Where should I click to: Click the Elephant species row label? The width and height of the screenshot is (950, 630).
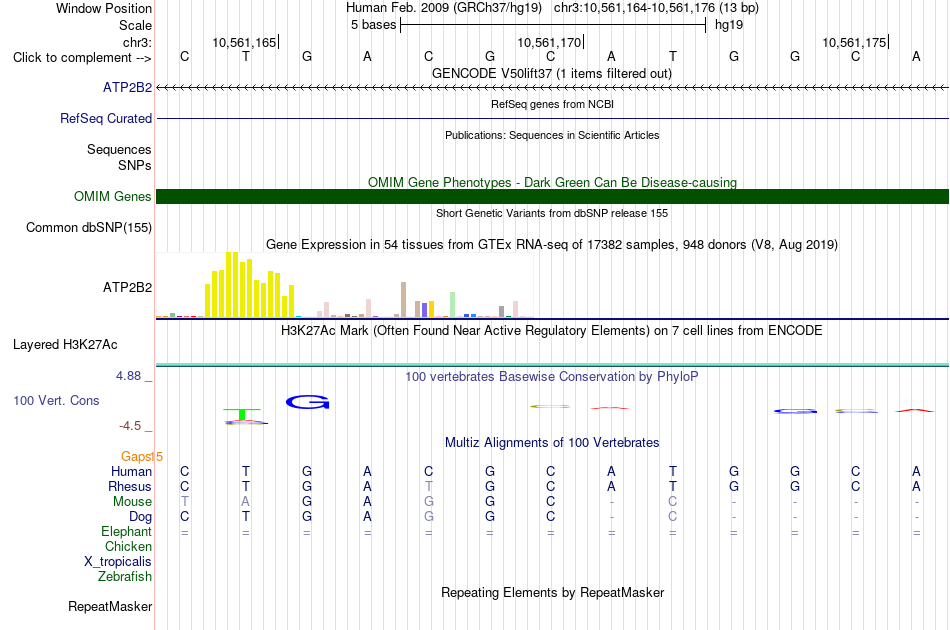[x=126, y=531]
